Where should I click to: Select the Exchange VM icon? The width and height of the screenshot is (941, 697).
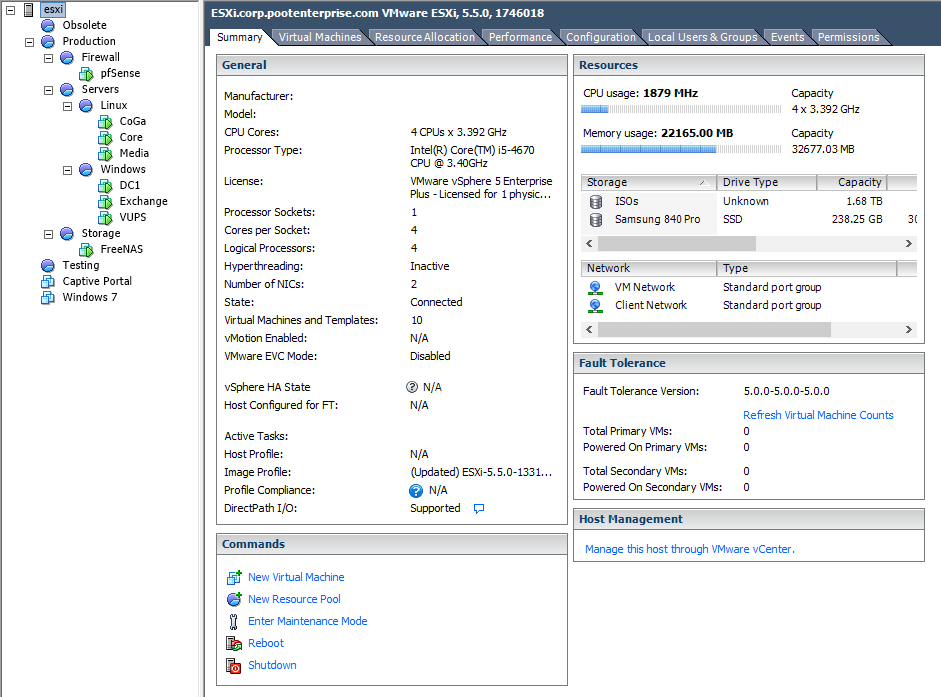(x=106, y=202)
